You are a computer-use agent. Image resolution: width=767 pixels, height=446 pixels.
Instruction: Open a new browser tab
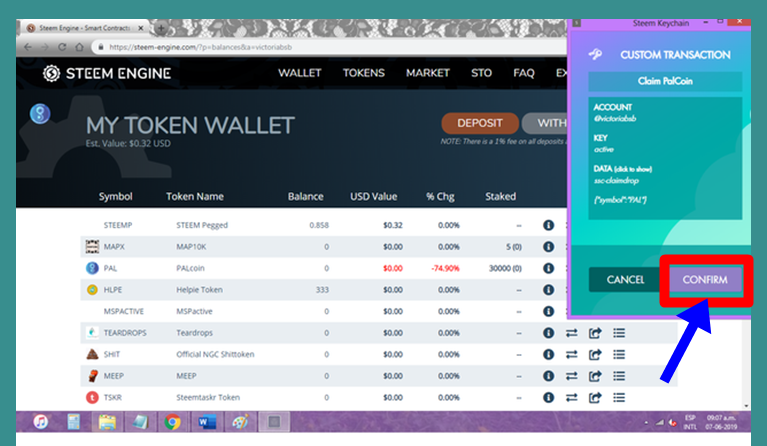click(160, 29)
